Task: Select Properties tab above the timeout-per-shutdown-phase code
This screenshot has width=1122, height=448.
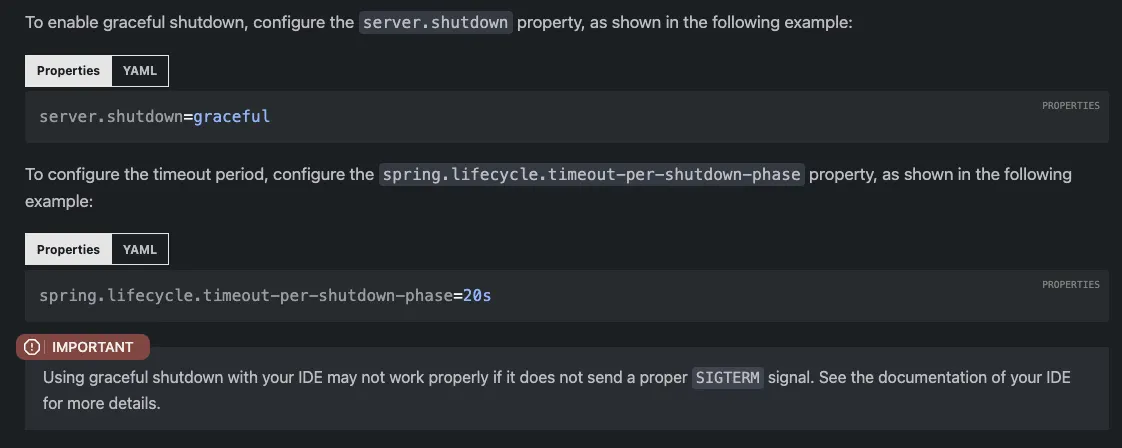Action: coord(68,249)
